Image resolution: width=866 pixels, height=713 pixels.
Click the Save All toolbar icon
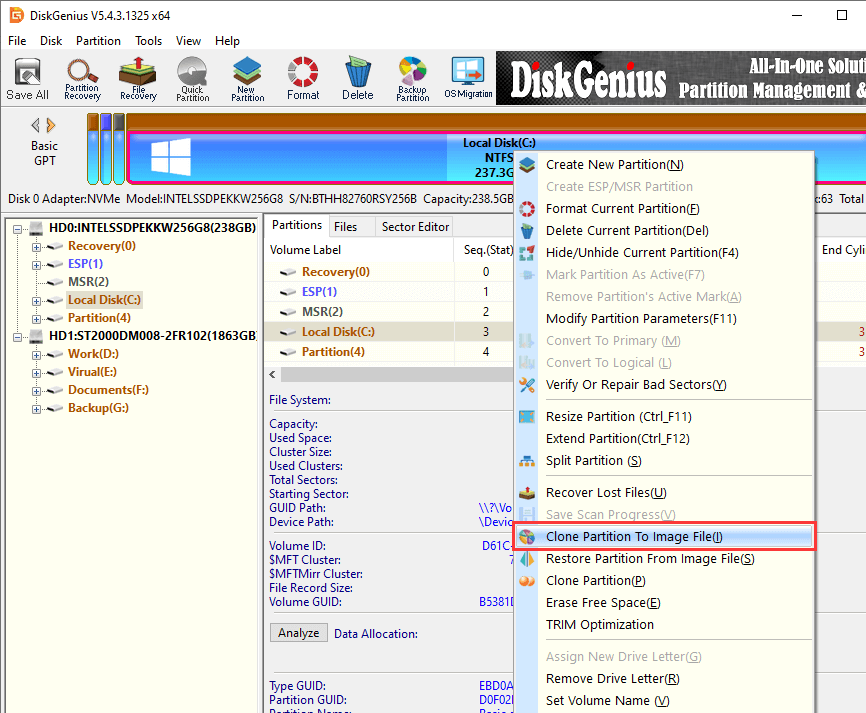coord(27,78)
